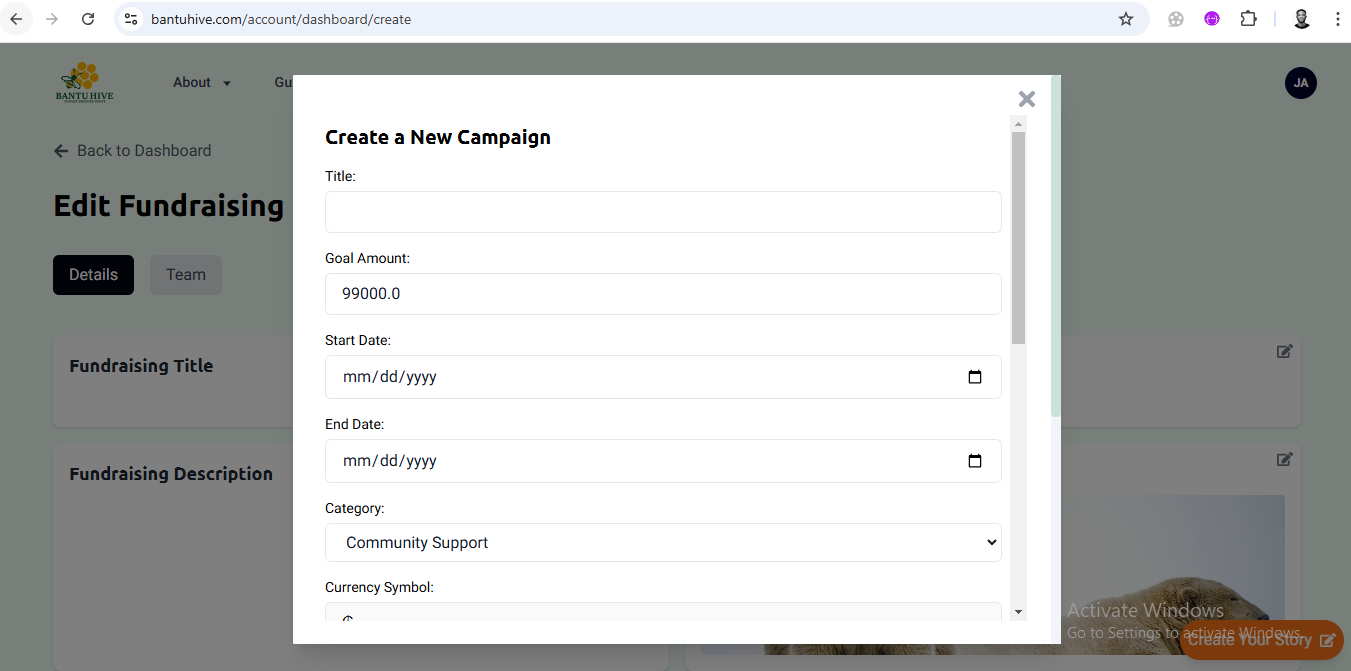Click the edit icon beside Fundraising Title
1351x671 pixels.
tap(1284, 351)
